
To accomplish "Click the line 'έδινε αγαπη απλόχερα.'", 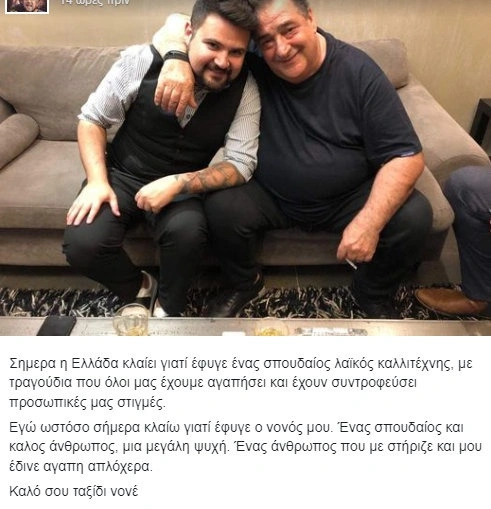I will click(81, 466).
